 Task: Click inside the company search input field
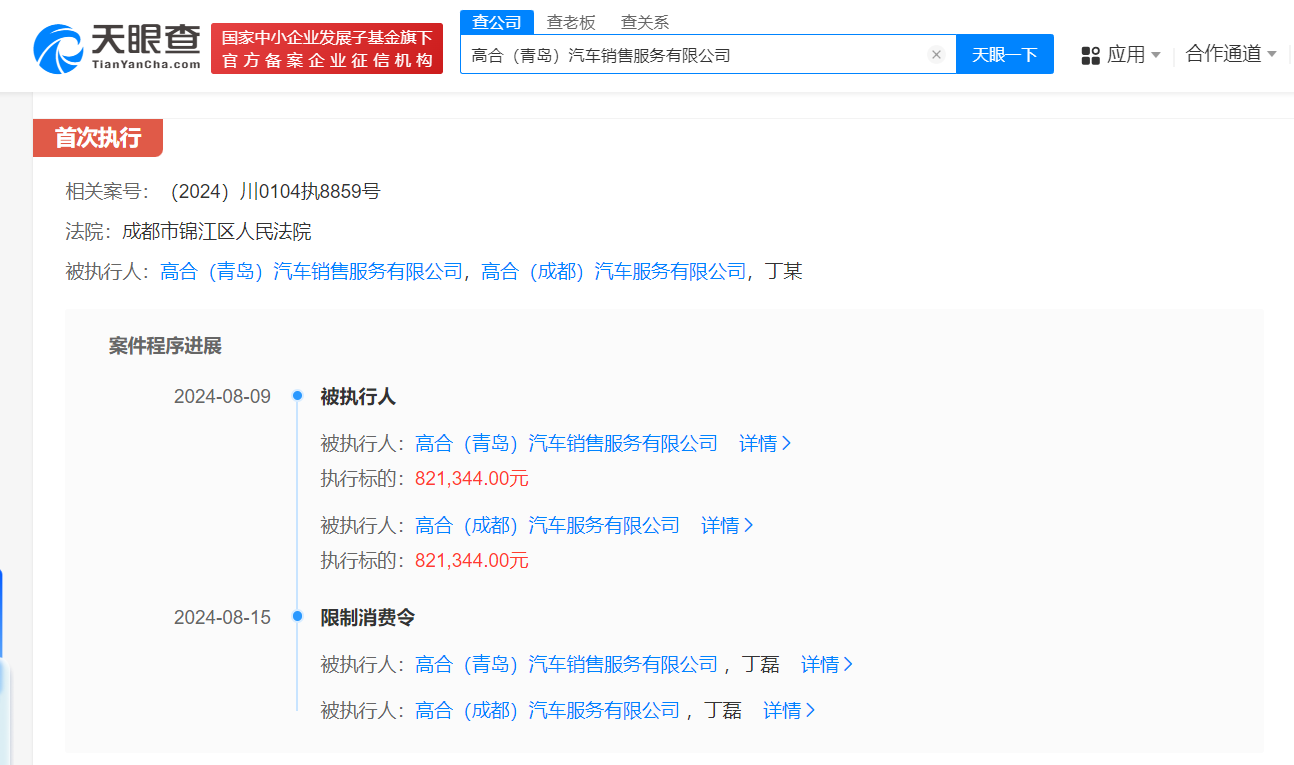tap(700, 54)
